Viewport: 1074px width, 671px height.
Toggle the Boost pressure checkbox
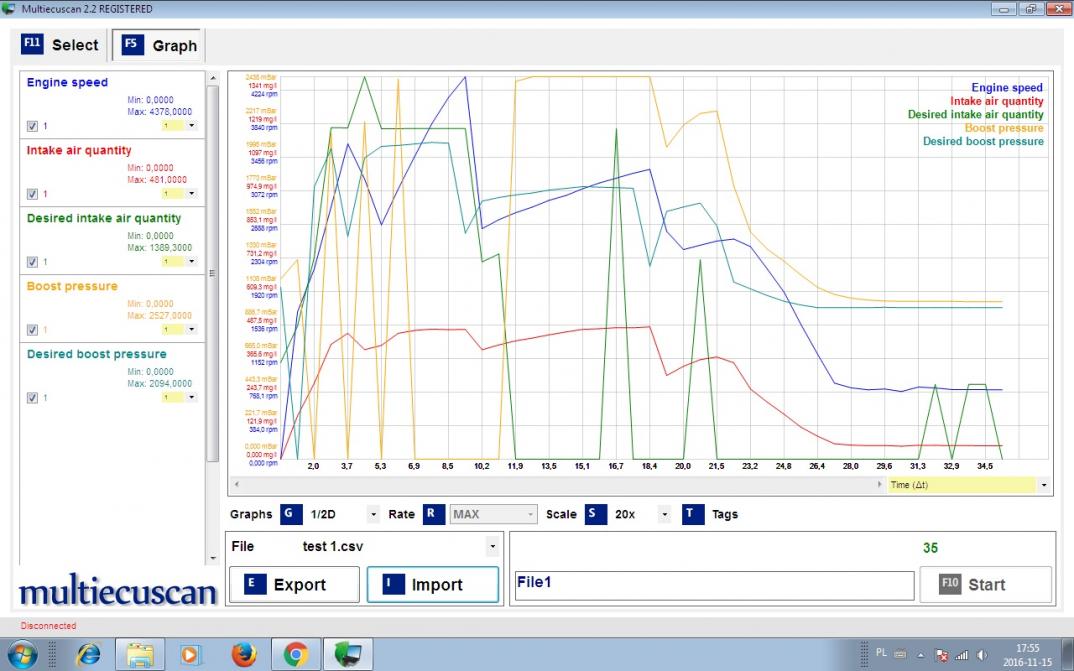(x=33, y=330)
